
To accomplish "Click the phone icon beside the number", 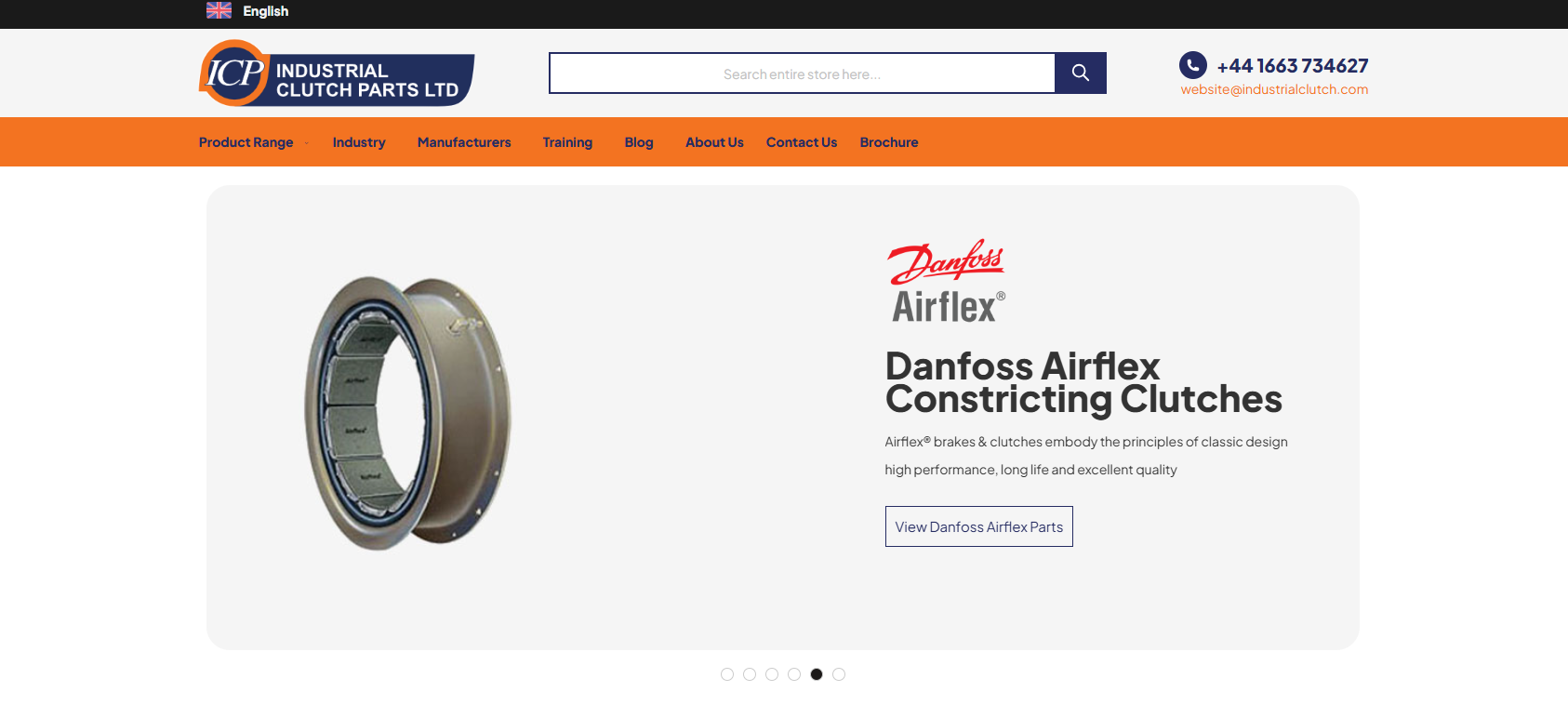I will click(1193, 65).
